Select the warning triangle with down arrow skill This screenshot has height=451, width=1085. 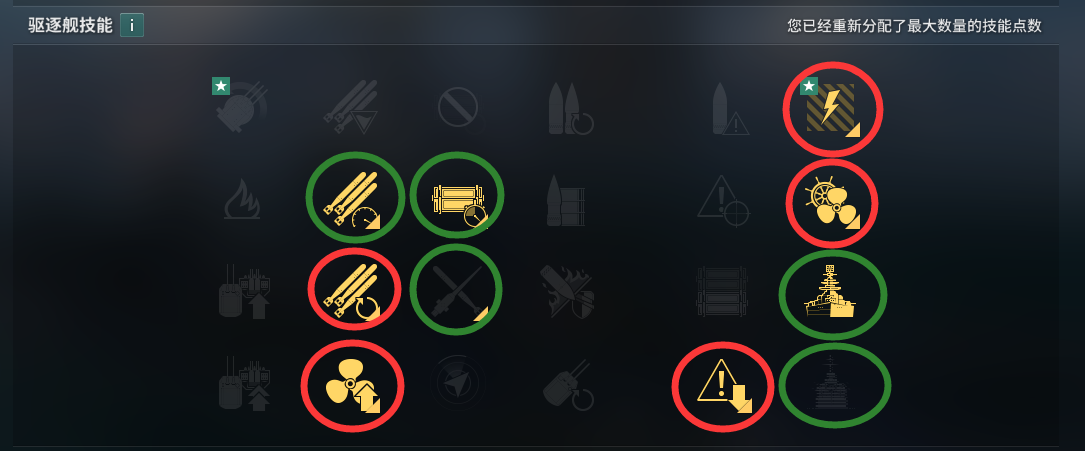(x=724, y=385)
